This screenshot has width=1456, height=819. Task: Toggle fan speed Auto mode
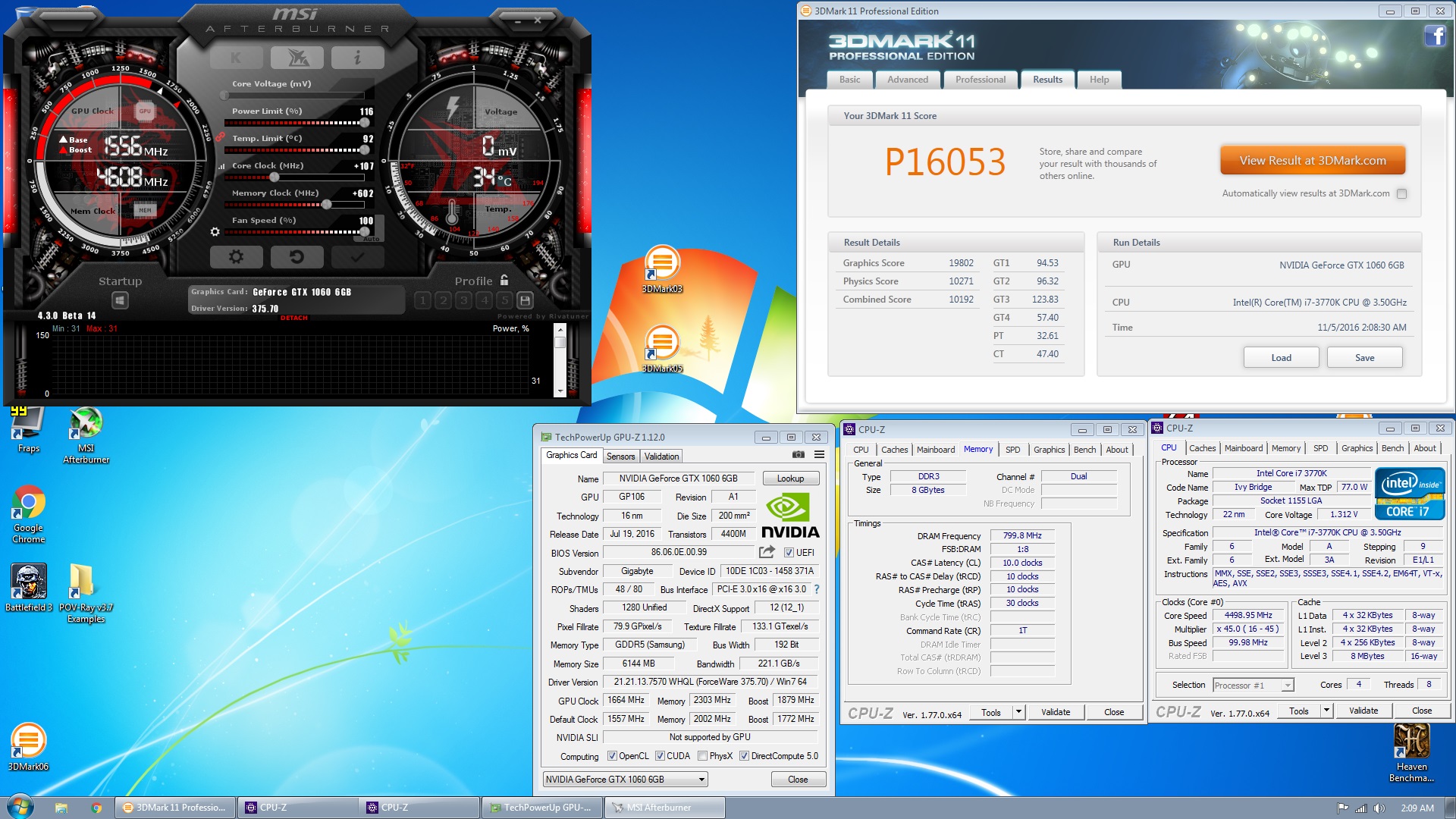click(x=372, y=239)
